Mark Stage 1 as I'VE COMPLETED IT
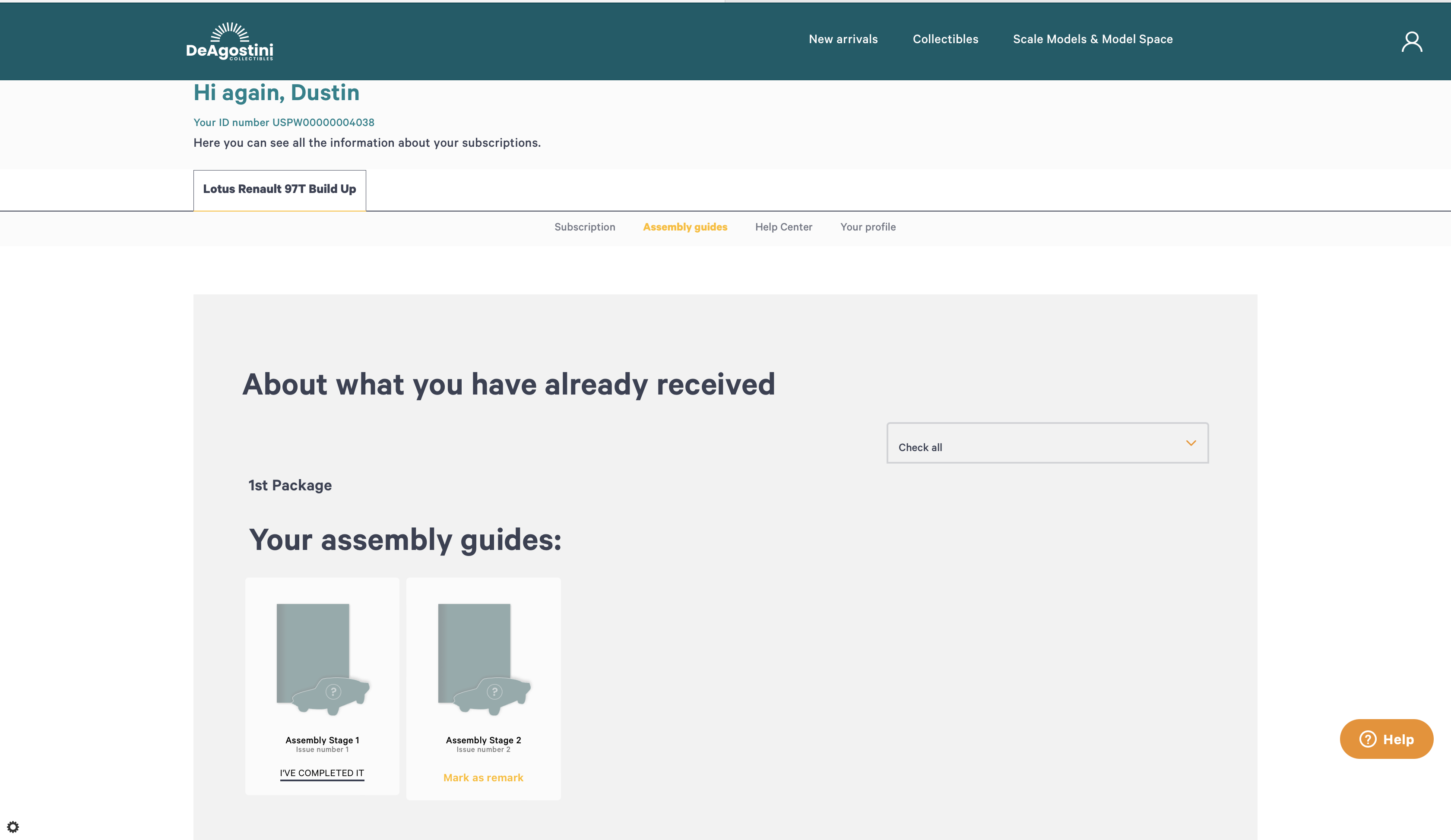 point(322,773)
